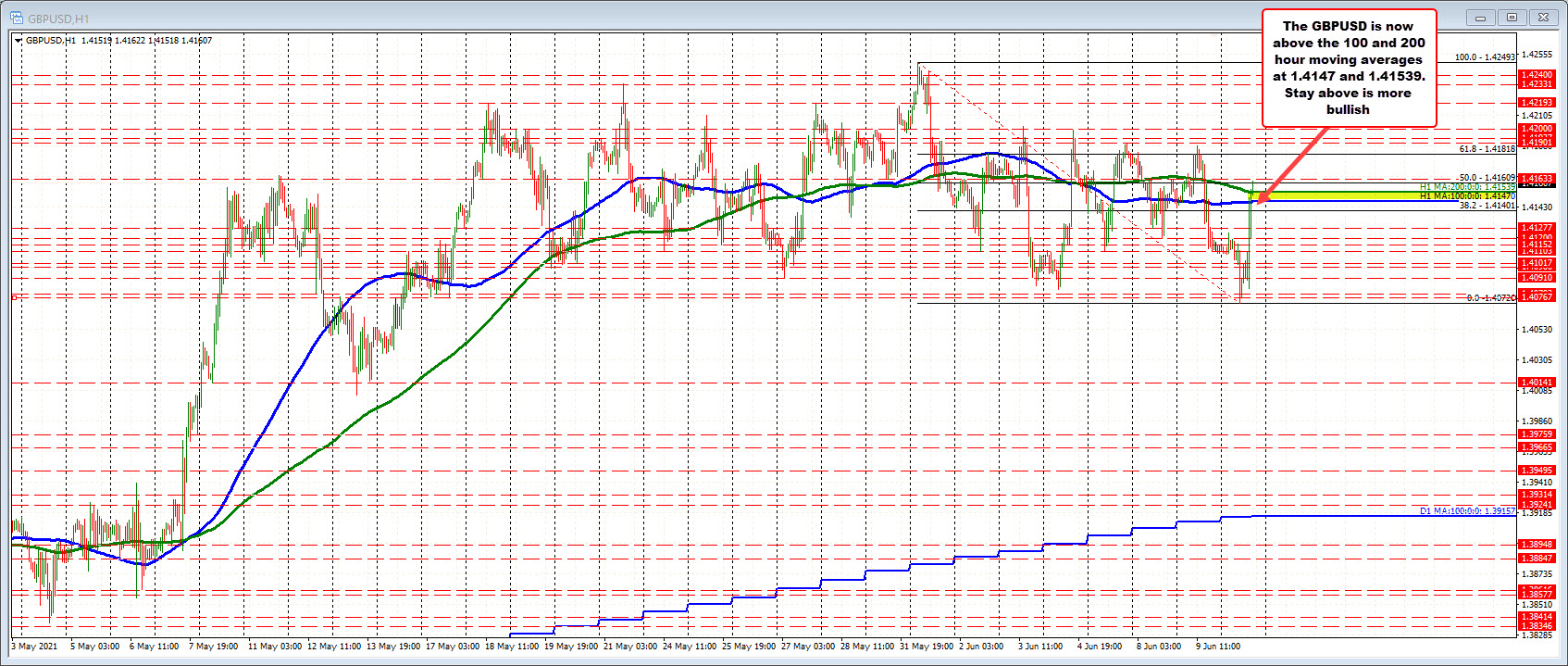Select the H1 MA:200:0:0: 1.41539 label
Screen dimensions: 1568x666
(1468, 187)
